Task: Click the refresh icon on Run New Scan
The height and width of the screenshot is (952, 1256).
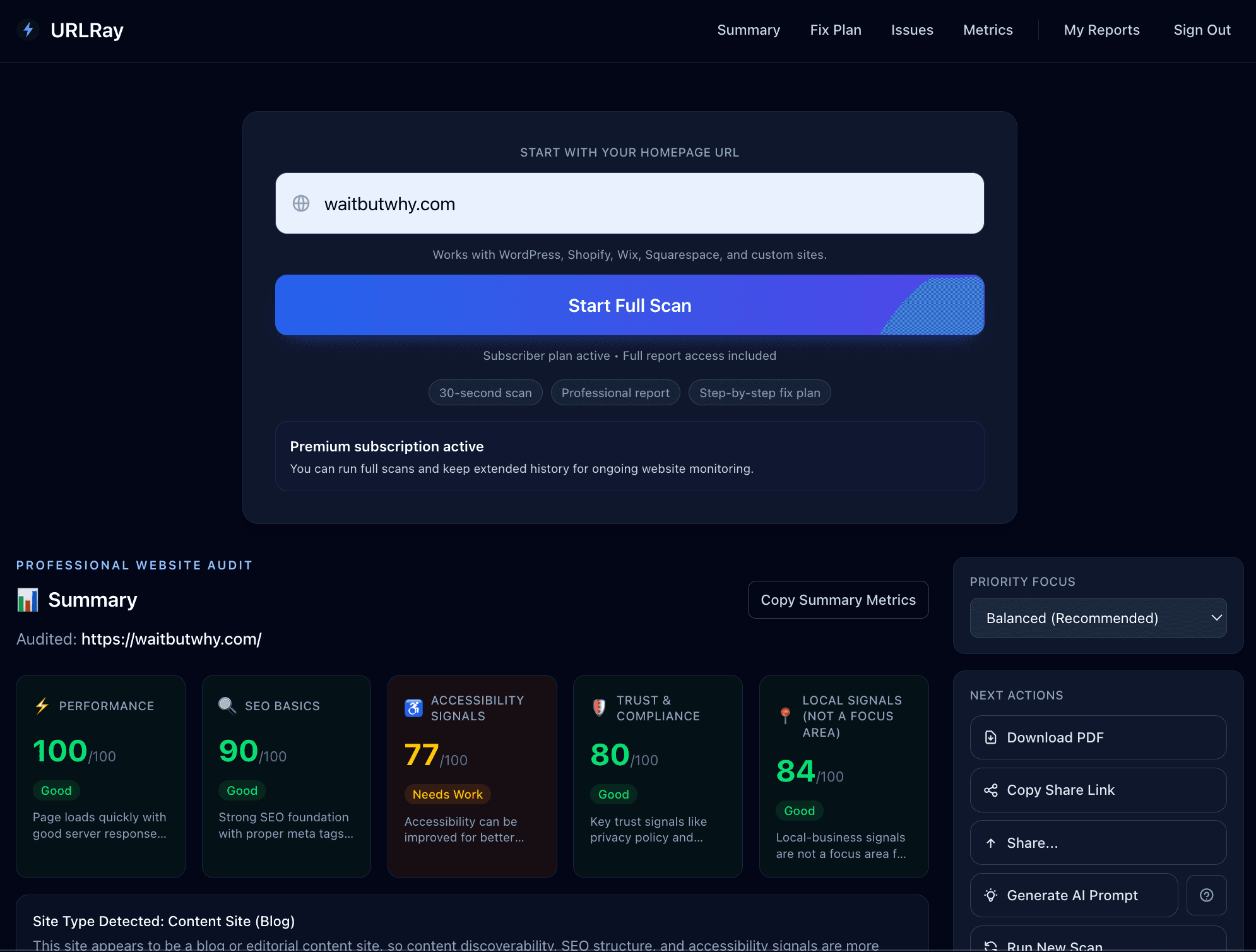Action: coord(991,945)
